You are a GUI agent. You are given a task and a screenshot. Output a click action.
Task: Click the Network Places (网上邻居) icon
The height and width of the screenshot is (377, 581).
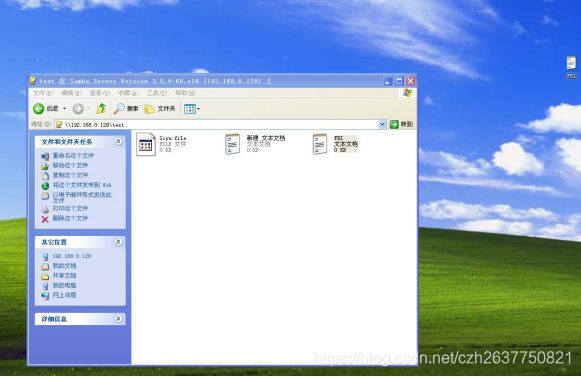(x=45, y=296)
